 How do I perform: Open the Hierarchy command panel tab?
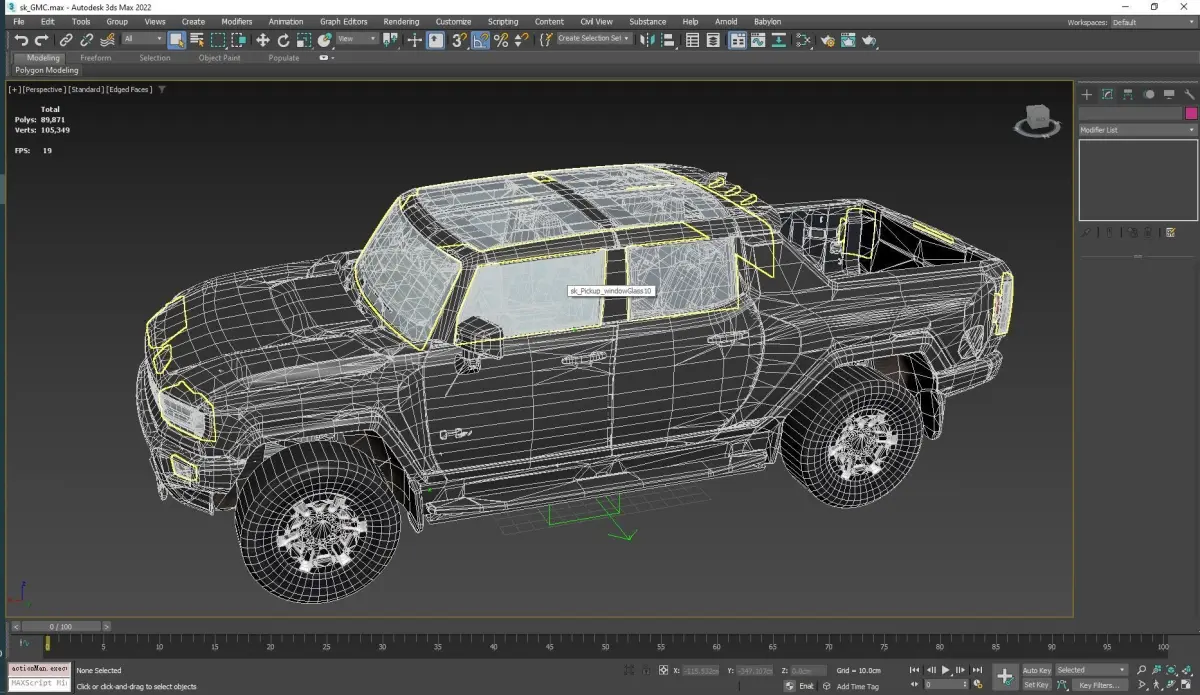1128,95
